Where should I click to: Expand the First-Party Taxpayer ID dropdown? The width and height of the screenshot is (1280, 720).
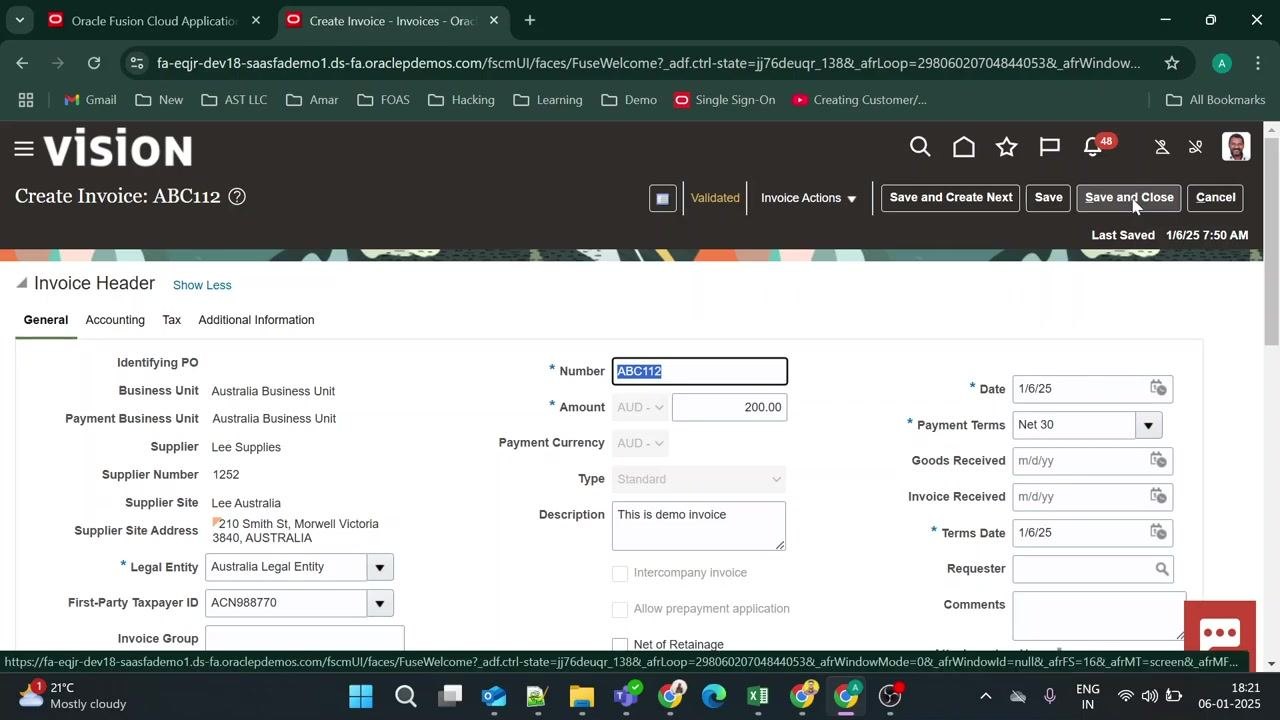[x=380, y=603]
